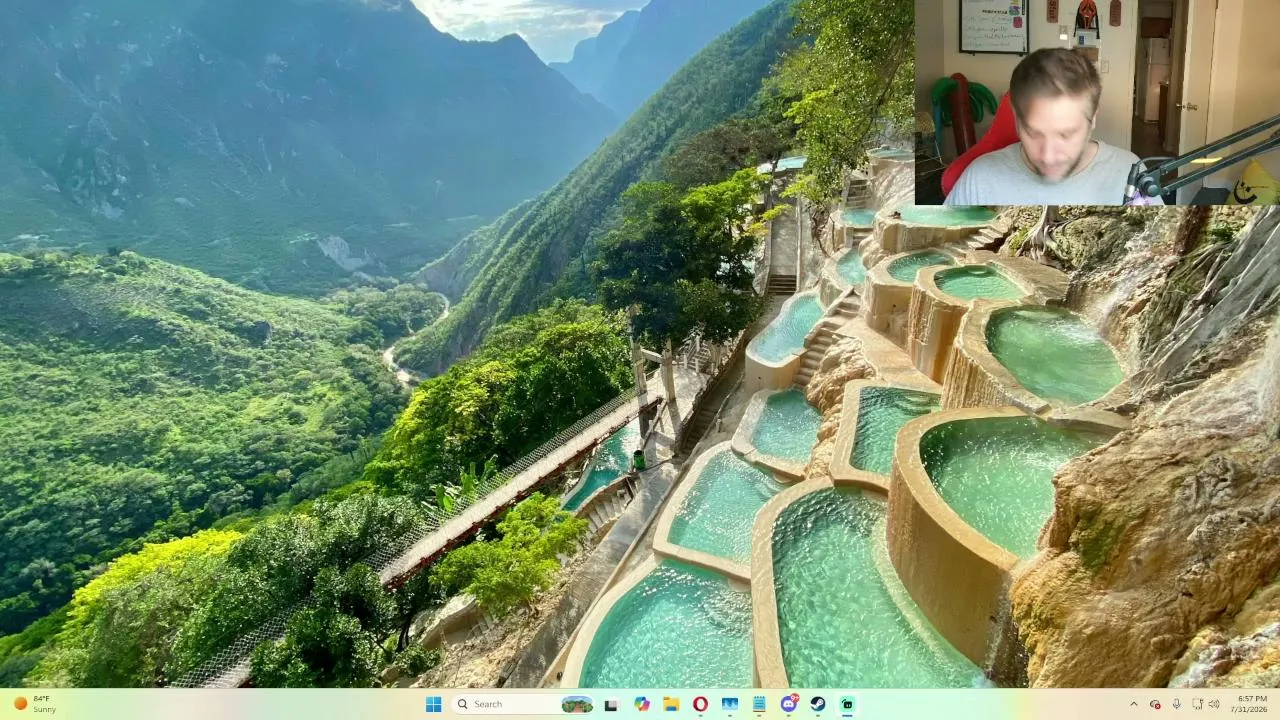
Task: Open the Notepad taskbar icon
Action: 759,704
